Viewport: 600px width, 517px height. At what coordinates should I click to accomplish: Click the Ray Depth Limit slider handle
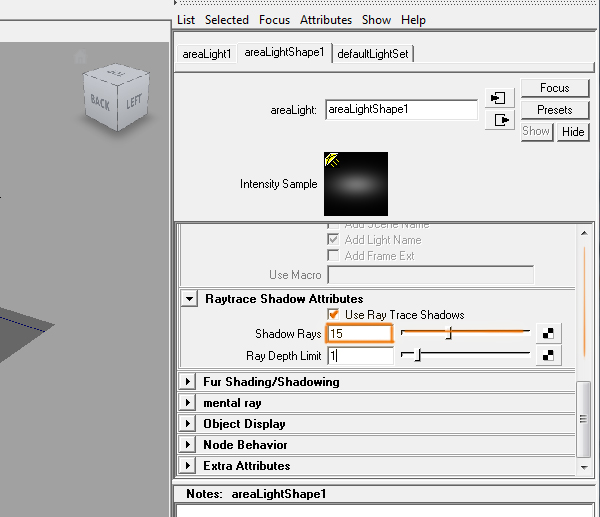pos(418,356)
